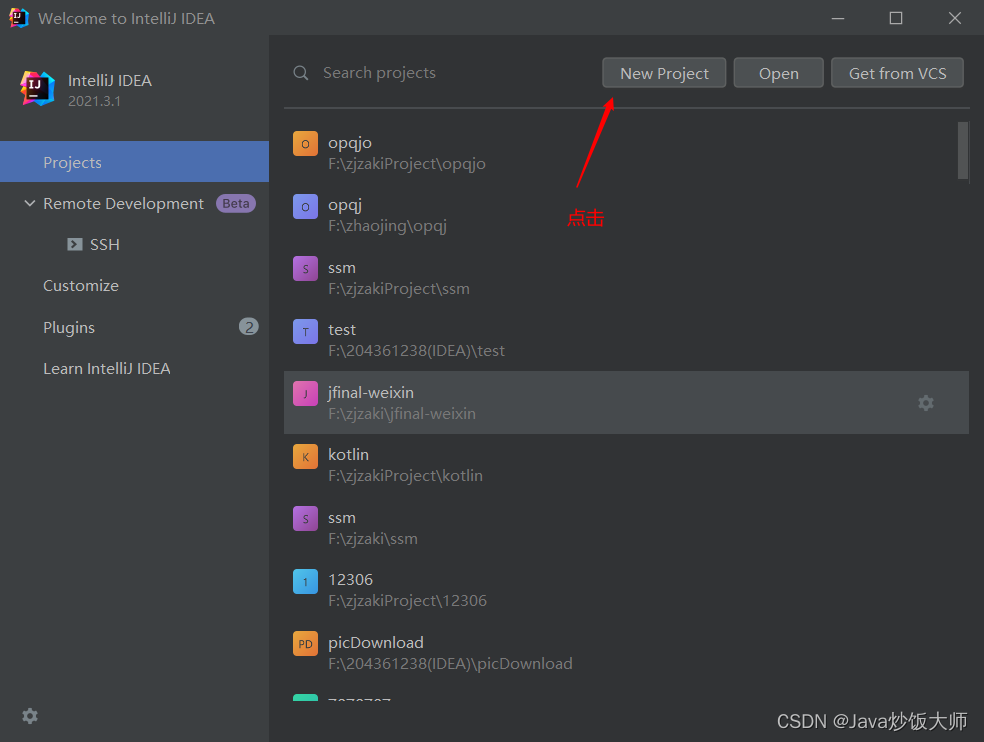Open Learn IntelliJ IDEA section
Screen dimensions: 984x742
pyautogui.click(x=107, y=368)
